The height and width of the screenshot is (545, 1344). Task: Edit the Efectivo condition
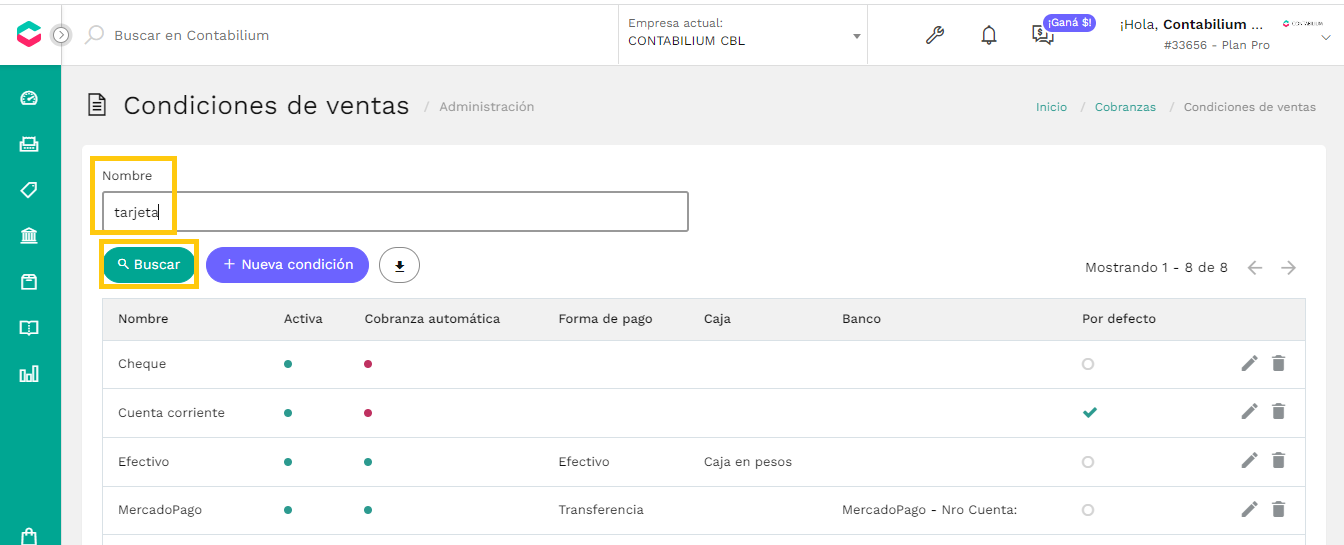(x=1249, y=460)
